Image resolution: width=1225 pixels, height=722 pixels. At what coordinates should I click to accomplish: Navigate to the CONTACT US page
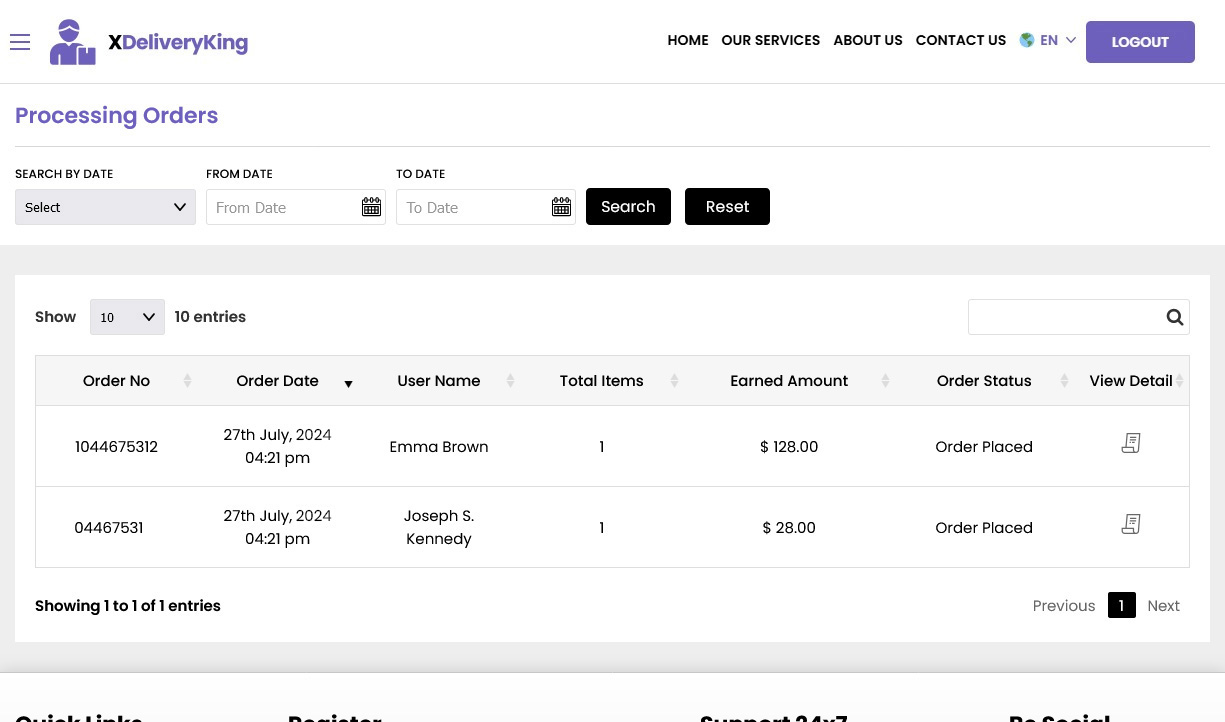[960, 40]
